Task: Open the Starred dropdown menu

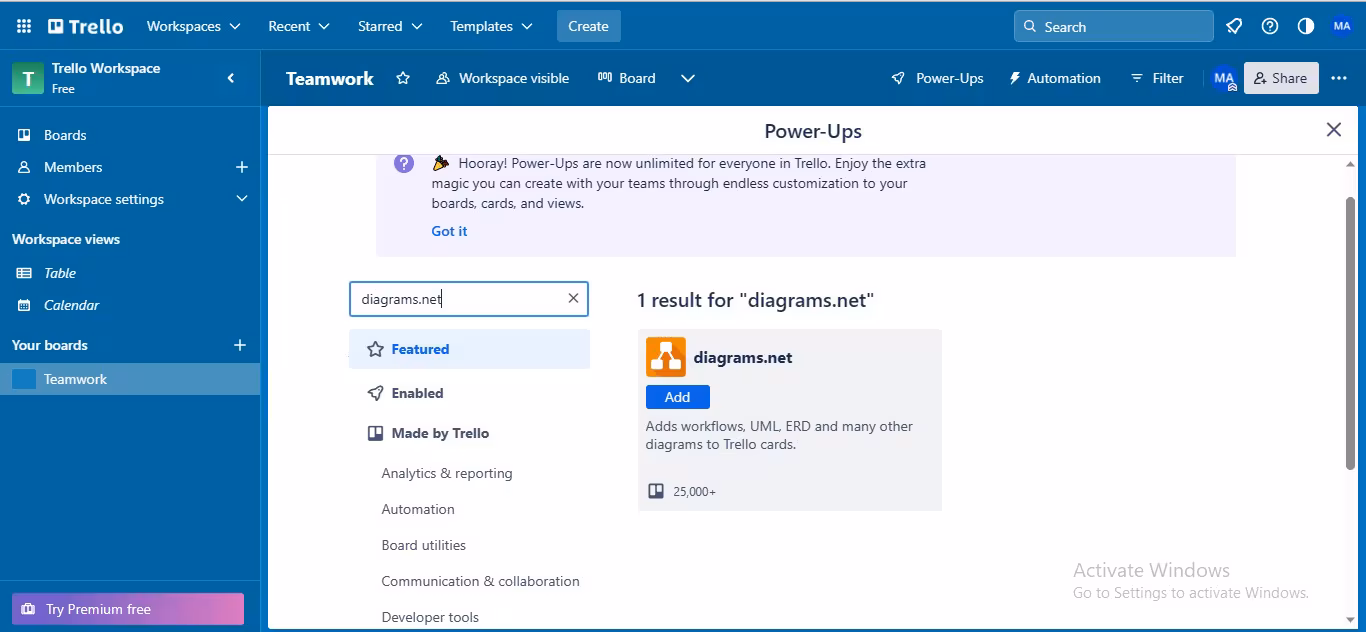Action: pyautogui.click(x=390, y=26)
